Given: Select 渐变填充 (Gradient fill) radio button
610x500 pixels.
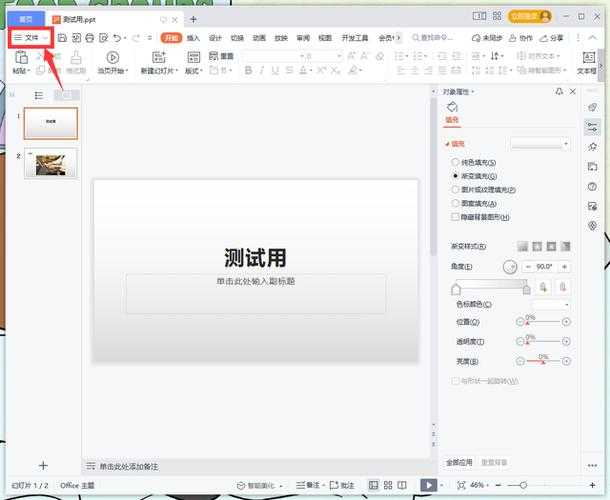Looking at the screenshot, I should click(x=454, y=176).
